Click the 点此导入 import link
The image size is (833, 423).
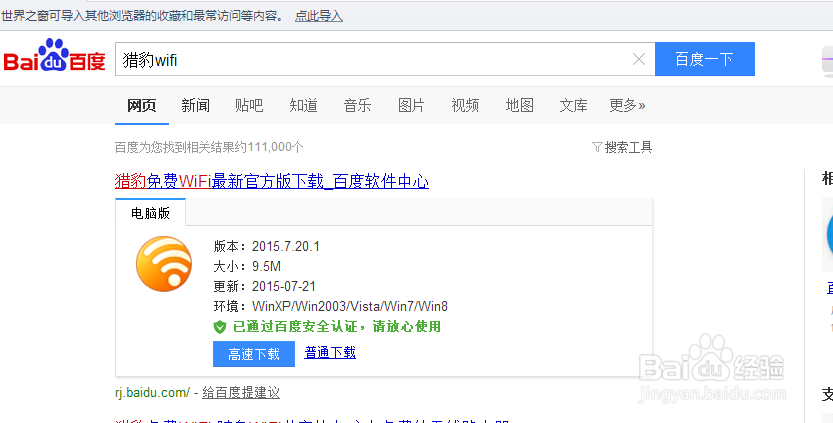click(x=319, y=16)
